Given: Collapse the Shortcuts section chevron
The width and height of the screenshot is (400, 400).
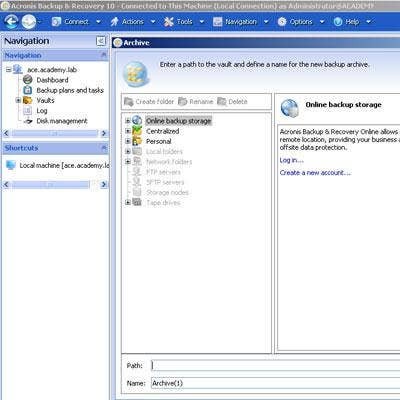Looking at the screenshot, I should [104, 148].
